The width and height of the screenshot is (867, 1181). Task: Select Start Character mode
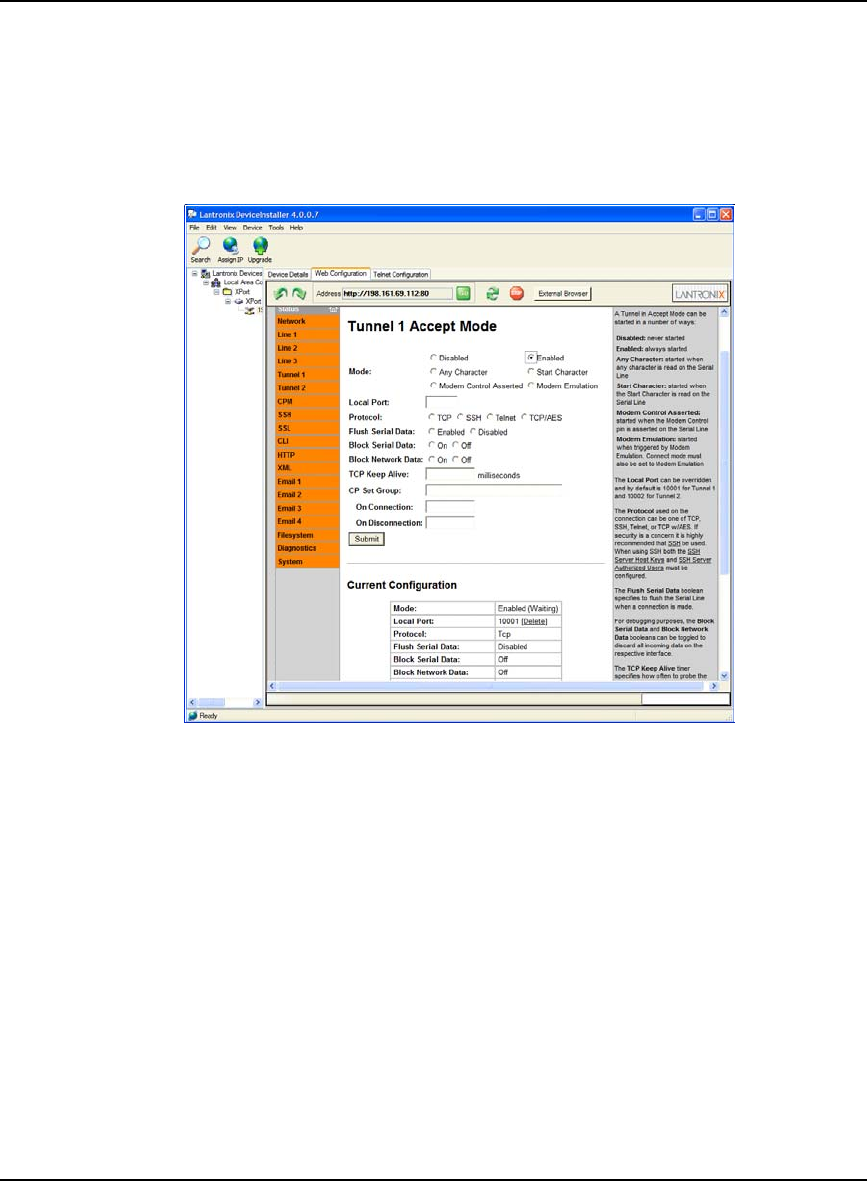point(531,371)
